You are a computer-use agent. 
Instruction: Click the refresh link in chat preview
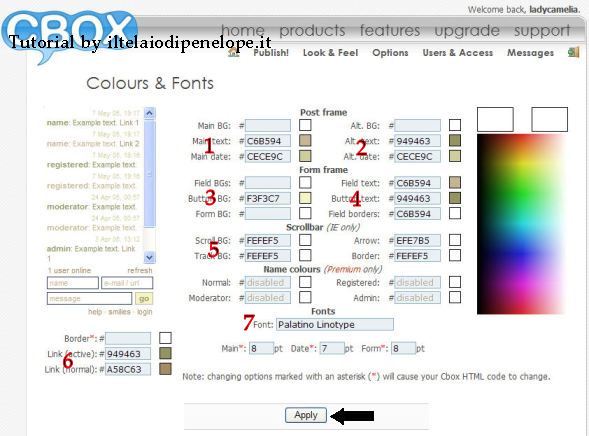(x=140, y=270)
